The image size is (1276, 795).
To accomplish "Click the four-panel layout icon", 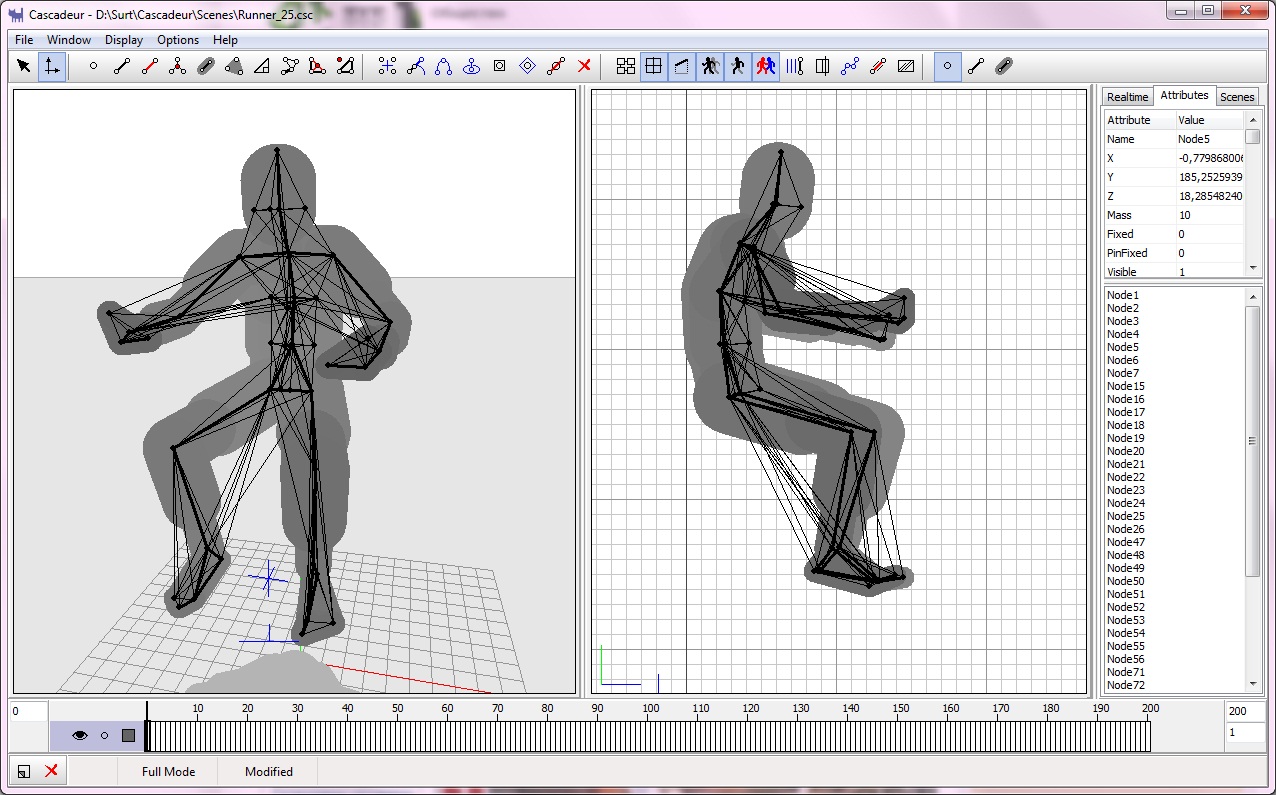I will coord(626,66).
